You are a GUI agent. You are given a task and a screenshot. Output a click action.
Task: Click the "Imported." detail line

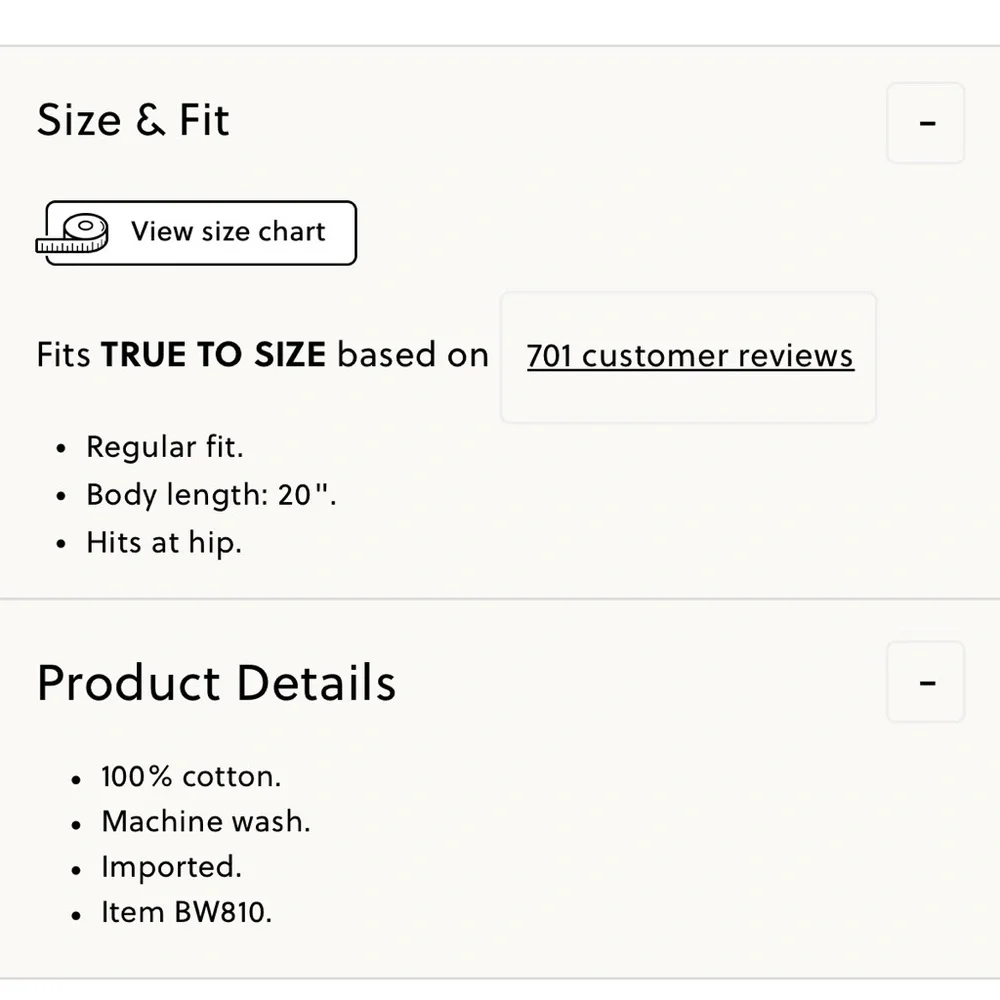point(171,867)
